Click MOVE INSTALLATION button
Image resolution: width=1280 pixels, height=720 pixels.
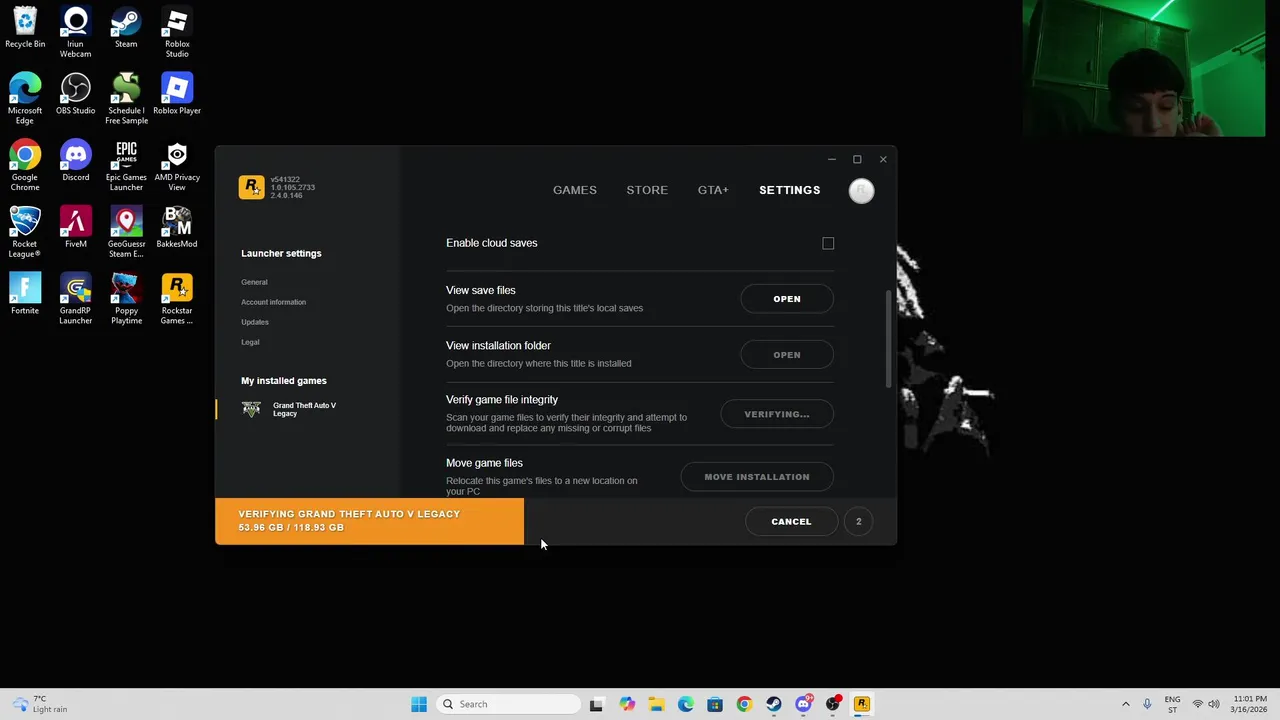pos(757,477)
